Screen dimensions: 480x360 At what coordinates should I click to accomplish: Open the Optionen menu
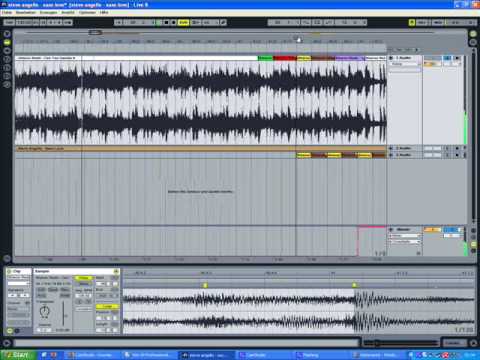pos(87,12)
